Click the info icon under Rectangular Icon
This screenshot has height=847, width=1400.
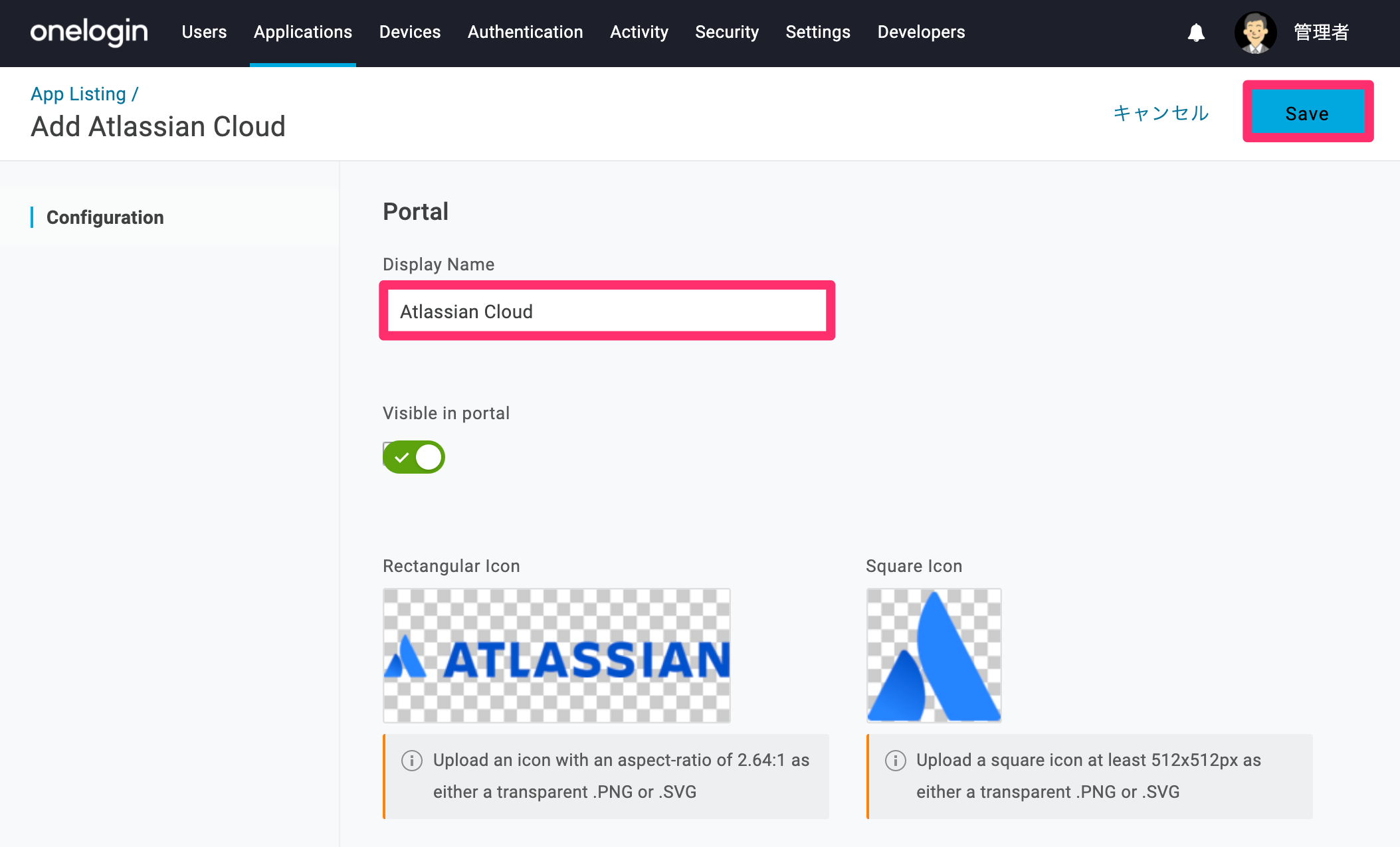coord(412,761)
